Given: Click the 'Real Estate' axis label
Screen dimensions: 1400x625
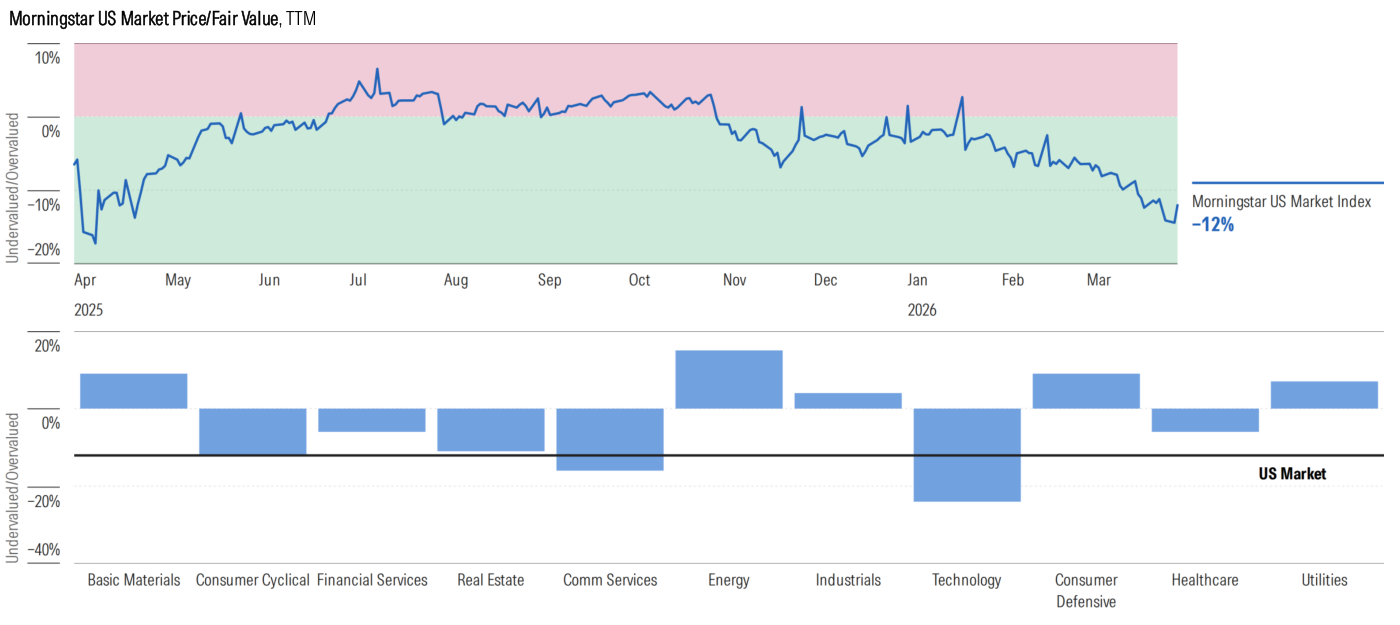Looking at the screenshot, I should point(491,580).
